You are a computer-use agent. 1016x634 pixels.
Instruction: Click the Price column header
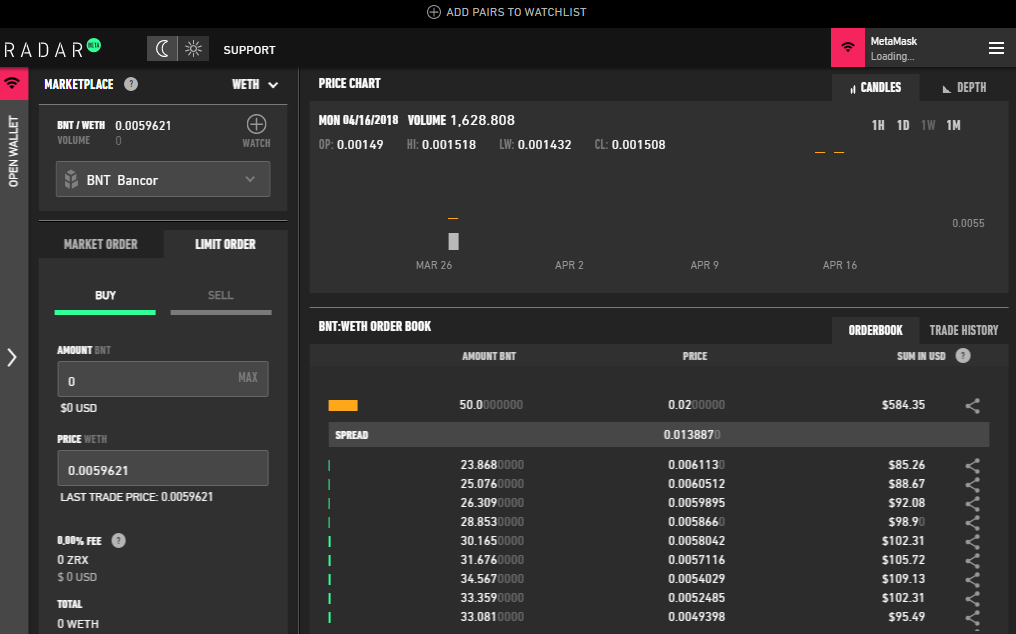tap(695, 356)
